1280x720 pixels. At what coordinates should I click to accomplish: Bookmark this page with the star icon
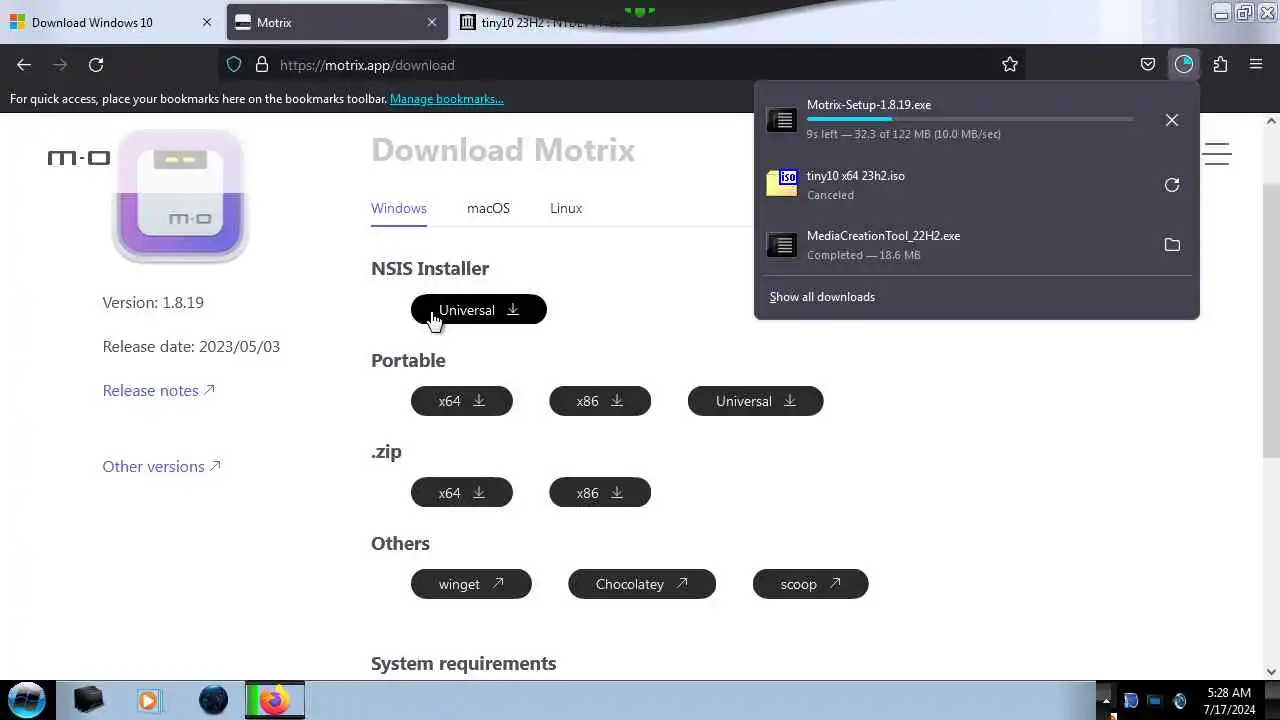tap(1010, 64)
